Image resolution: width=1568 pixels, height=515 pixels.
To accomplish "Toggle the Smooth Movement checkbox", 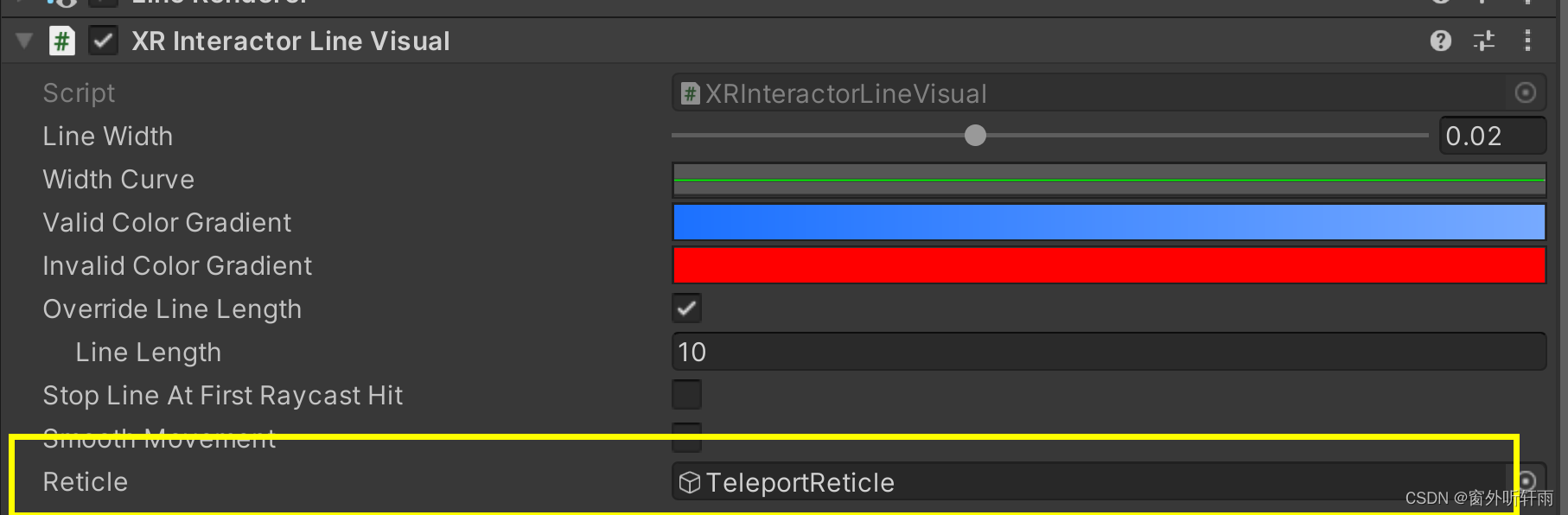I will [x=687, y=437].
